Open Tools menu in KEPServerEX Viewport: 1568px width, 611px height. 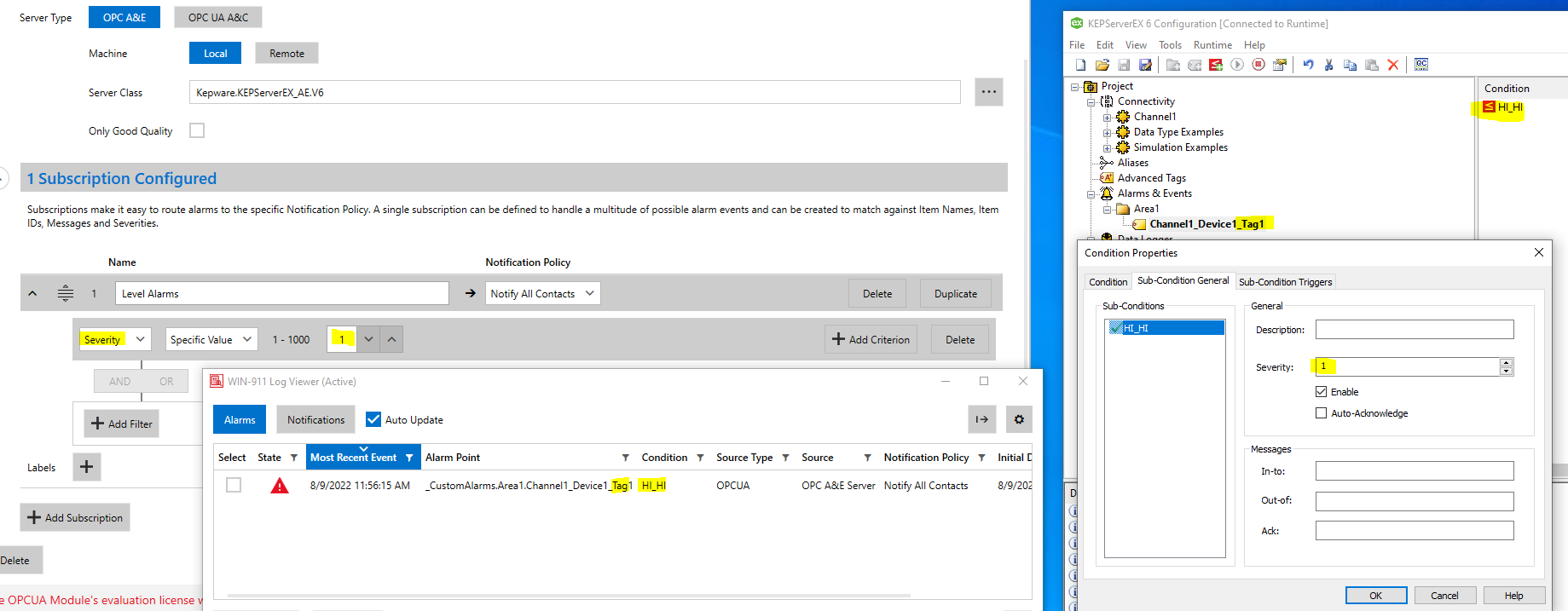1170,45
